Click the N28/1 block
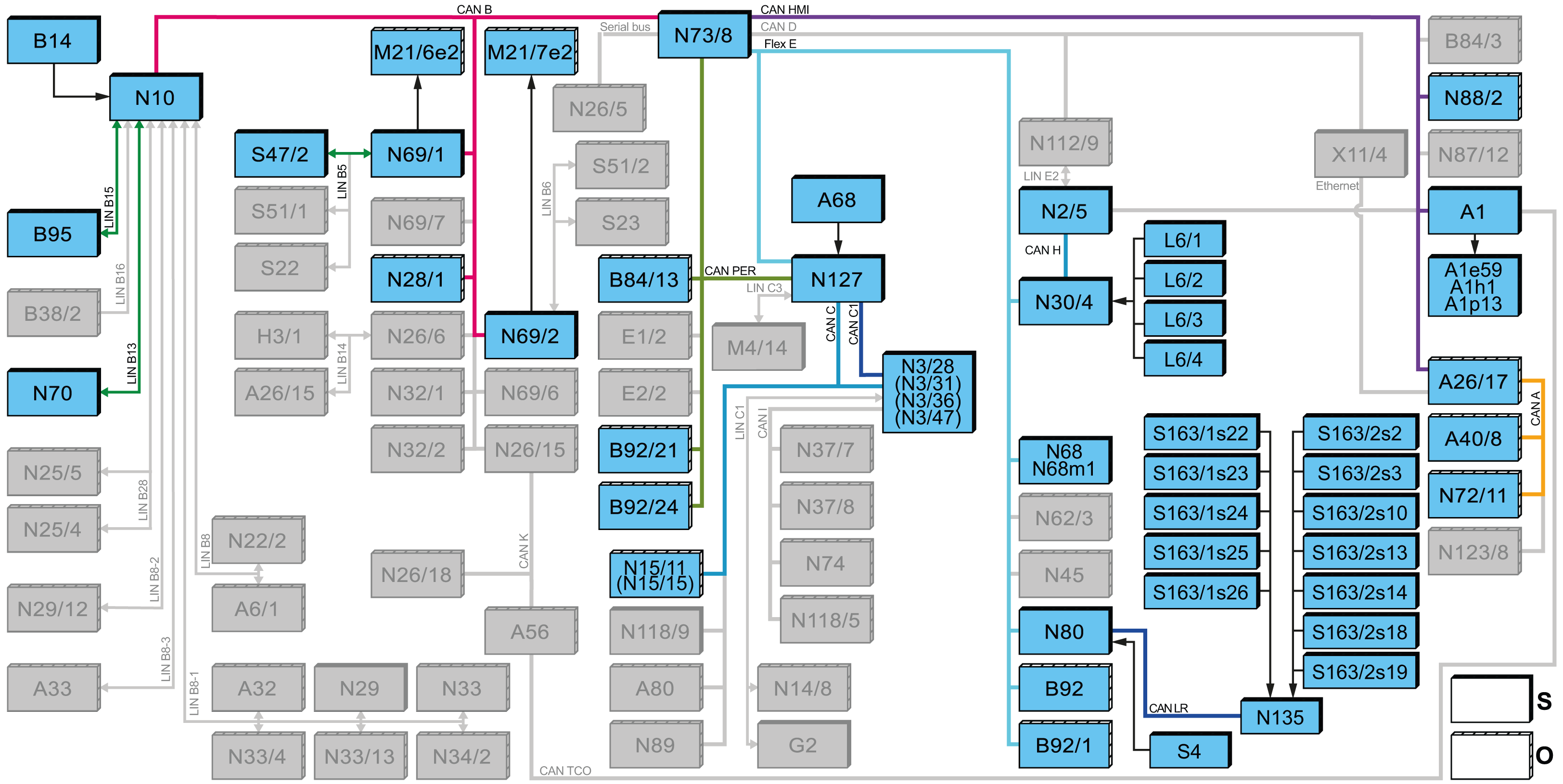 [417, 279]
